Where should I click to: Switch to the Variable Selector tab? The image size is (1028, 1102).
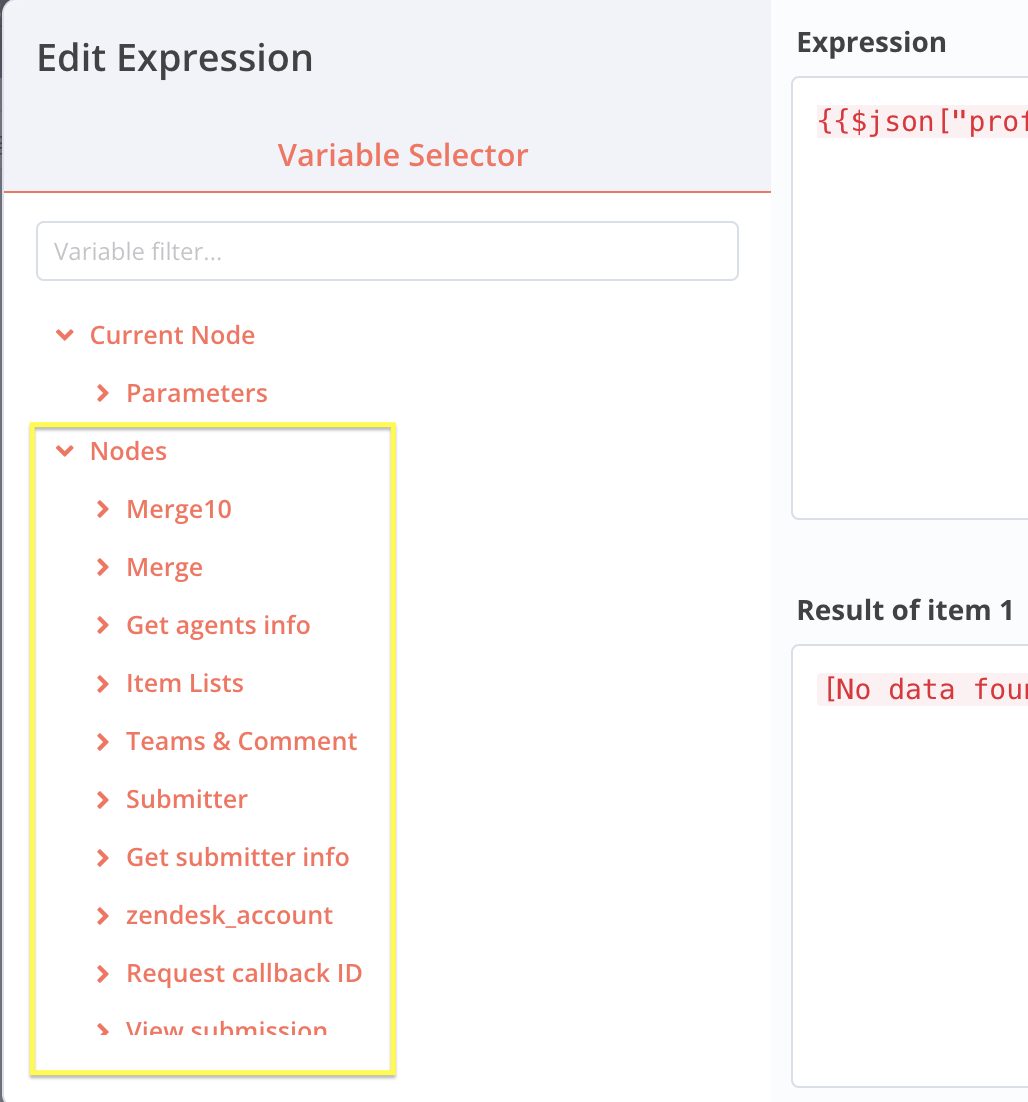[x=403, y=155]
